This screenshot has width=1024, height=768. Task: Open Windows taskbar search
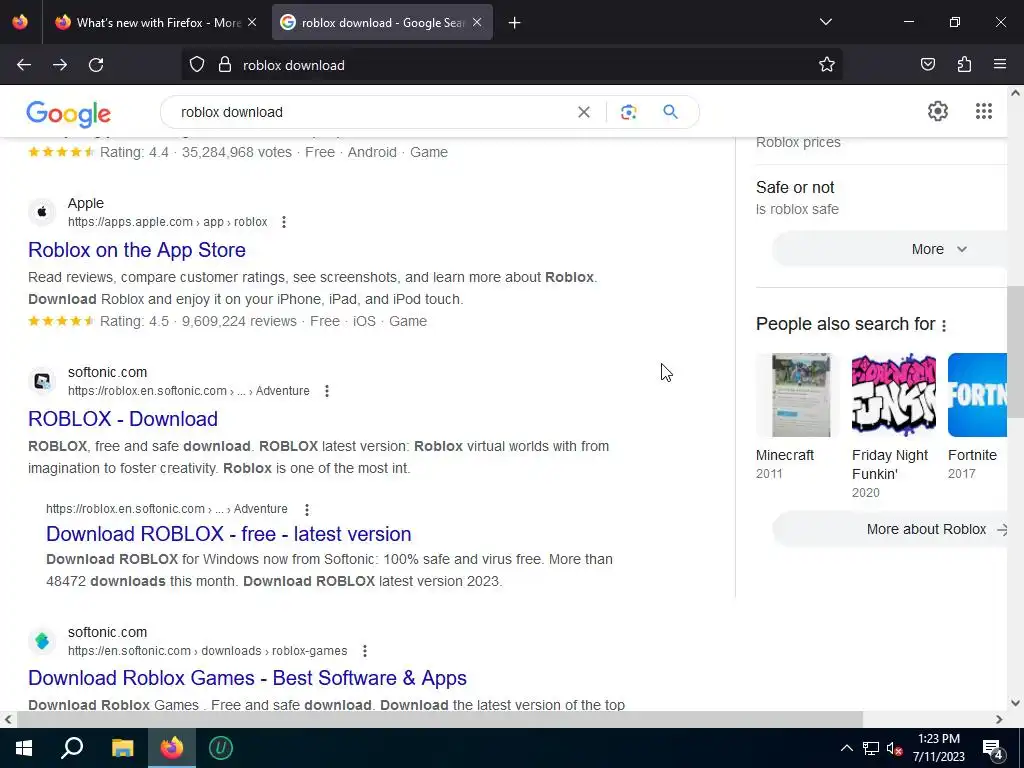pos(72,748)
